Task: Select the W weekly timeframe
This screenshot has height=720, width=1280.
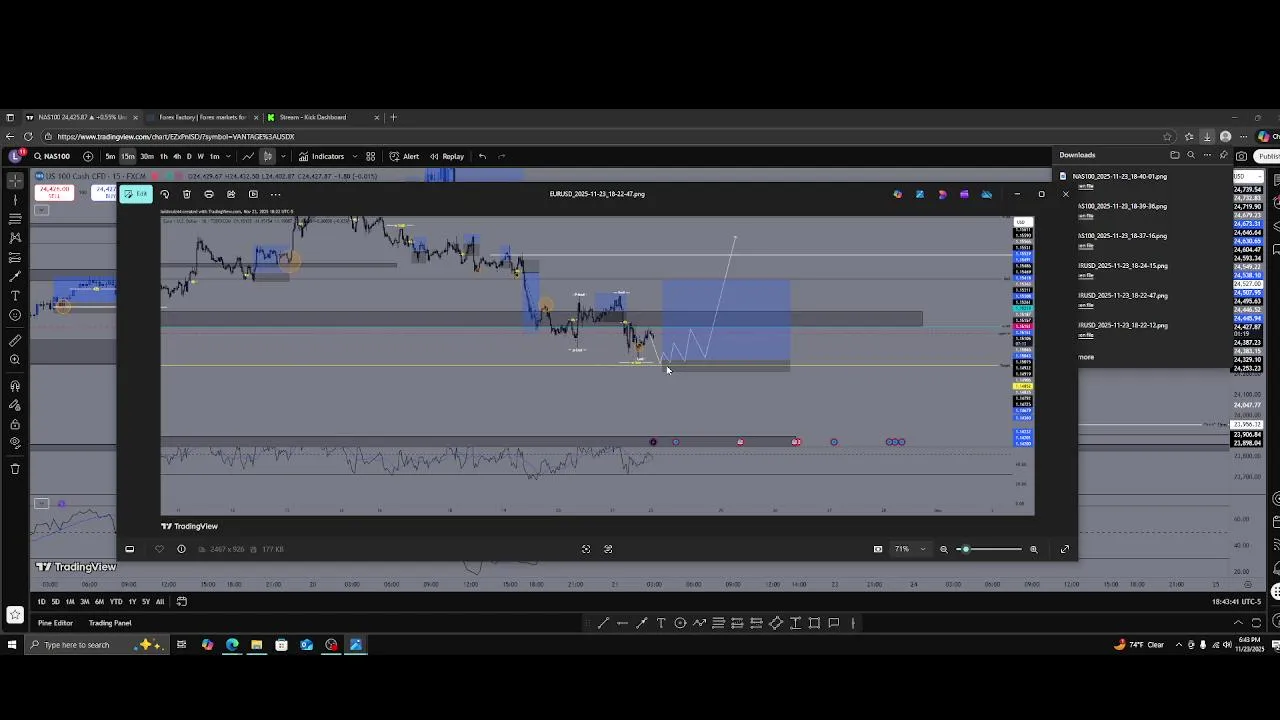Action: pyautogui.click(x=200, y=156)
